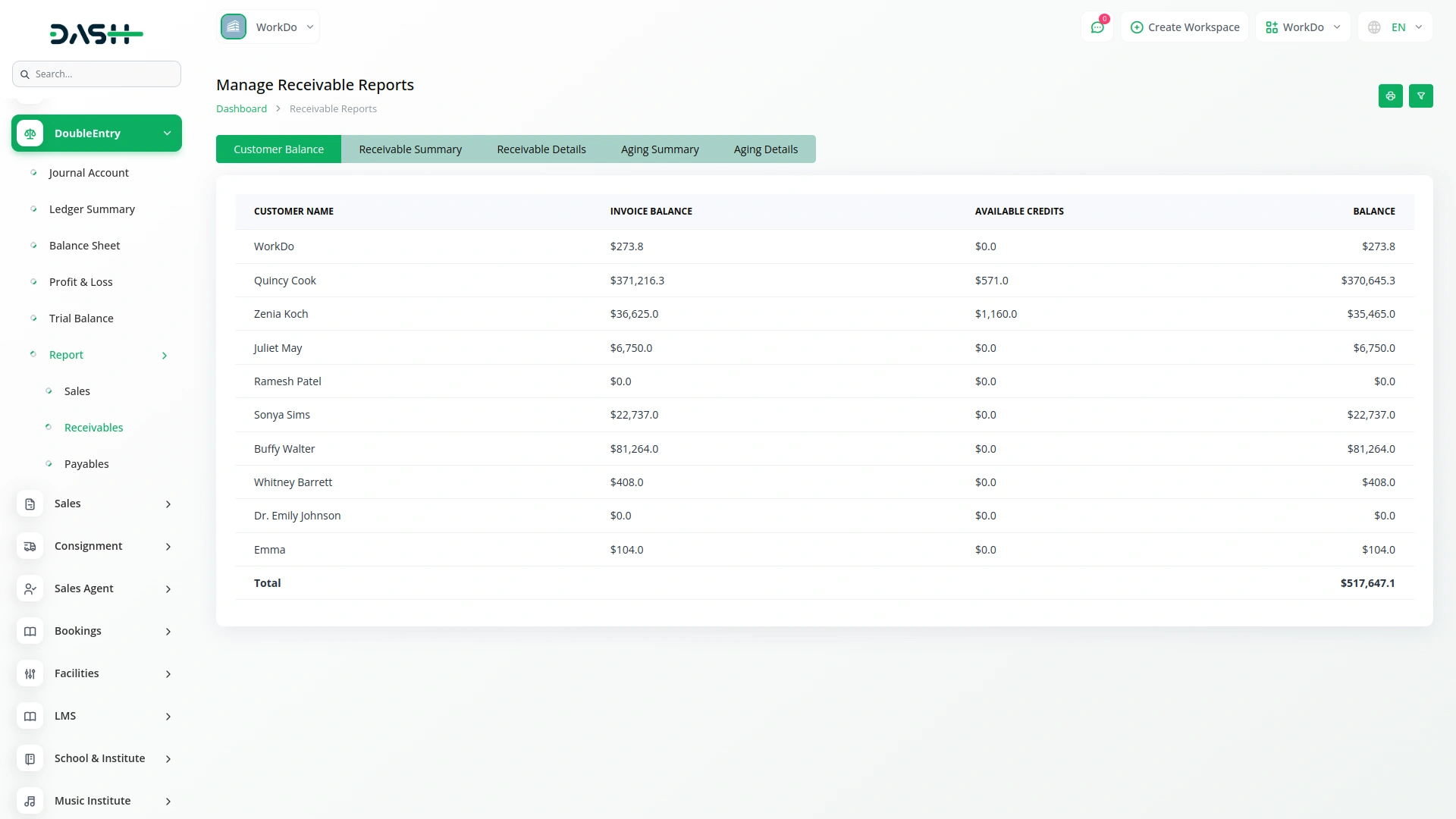
Task: Open the EN language dropdown
Action: 1395,27
